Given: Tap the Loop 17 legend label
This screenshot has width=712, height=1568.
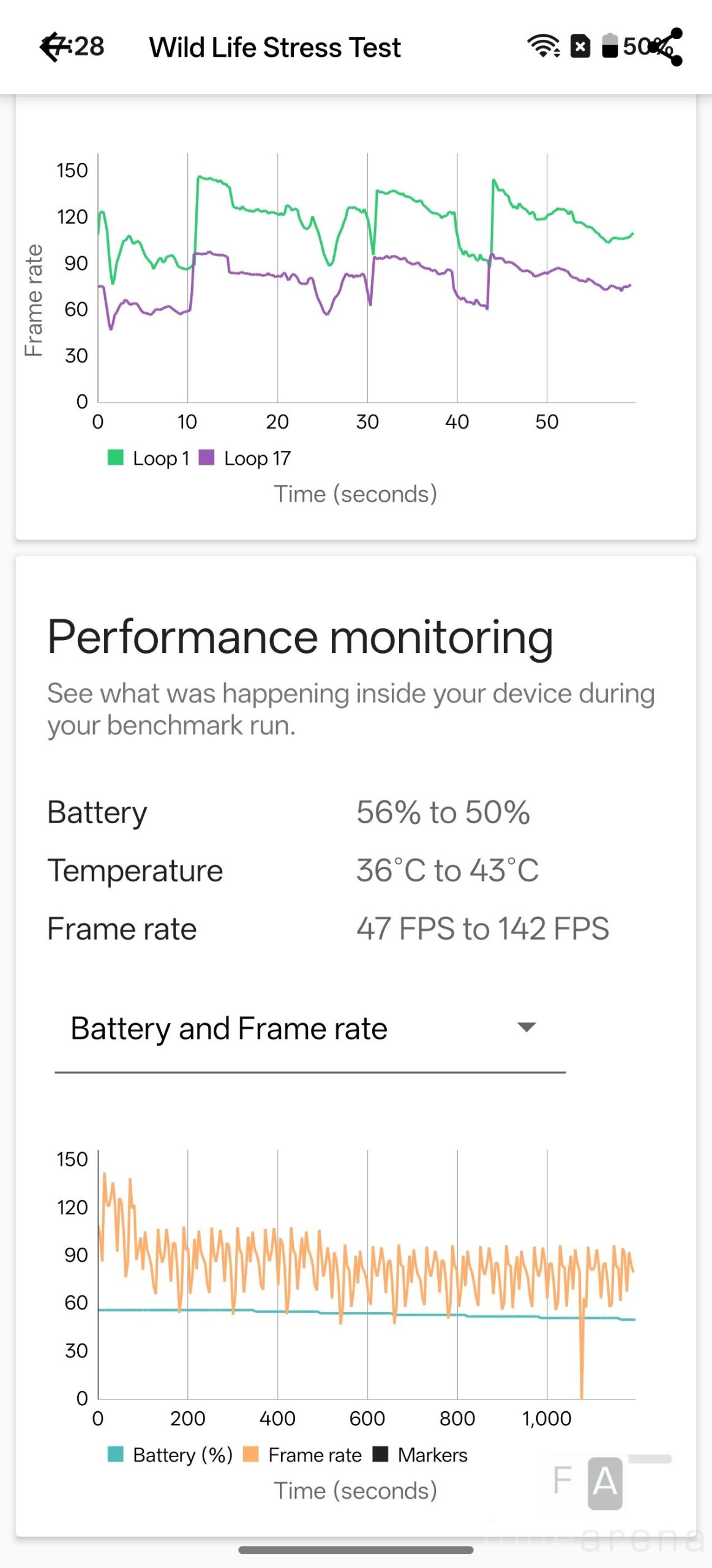Looking at the screenshot, I should [x=257, y=458].
